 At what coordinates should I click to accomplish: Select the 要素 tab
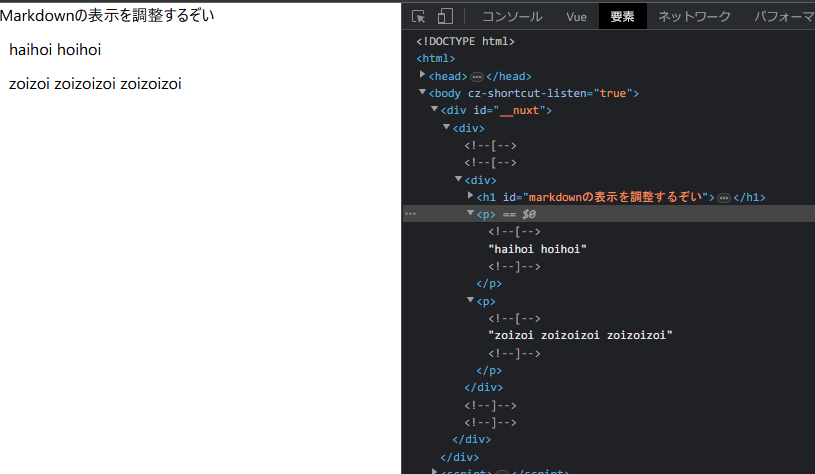(x=622, y=17)
